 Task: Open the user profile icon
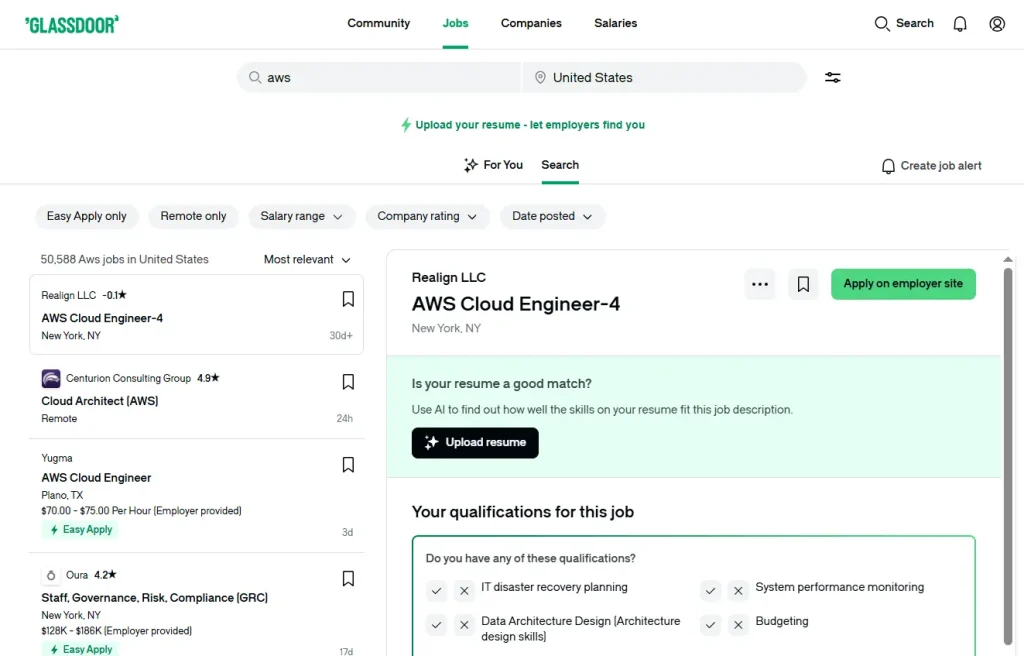[997, 24]
